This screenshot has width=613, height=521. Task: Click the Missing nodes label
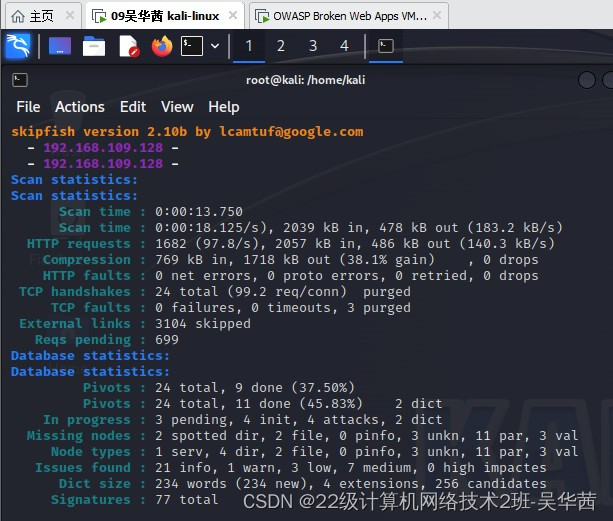[79, 436]
